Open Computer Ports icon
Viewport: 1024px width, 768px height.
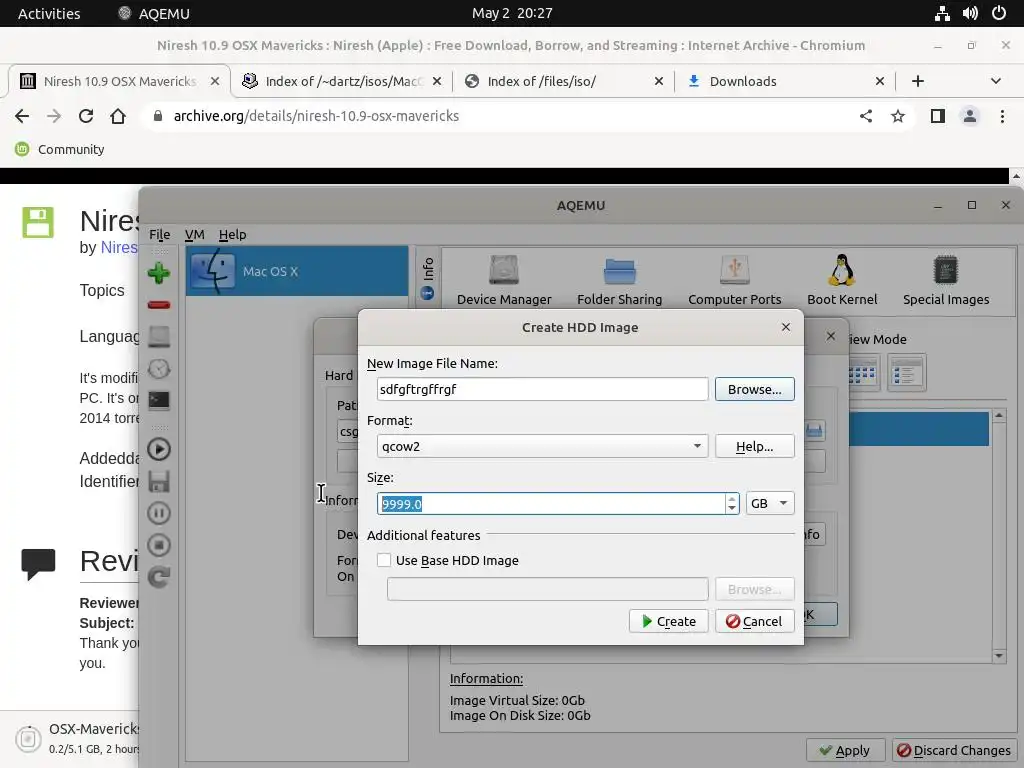pyautogui.click(x=734, y=280)
